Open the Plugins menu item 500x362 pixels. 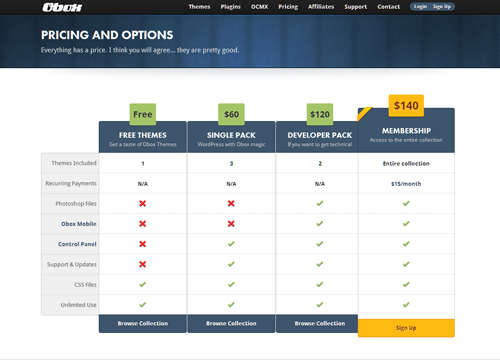click(230, 7)
